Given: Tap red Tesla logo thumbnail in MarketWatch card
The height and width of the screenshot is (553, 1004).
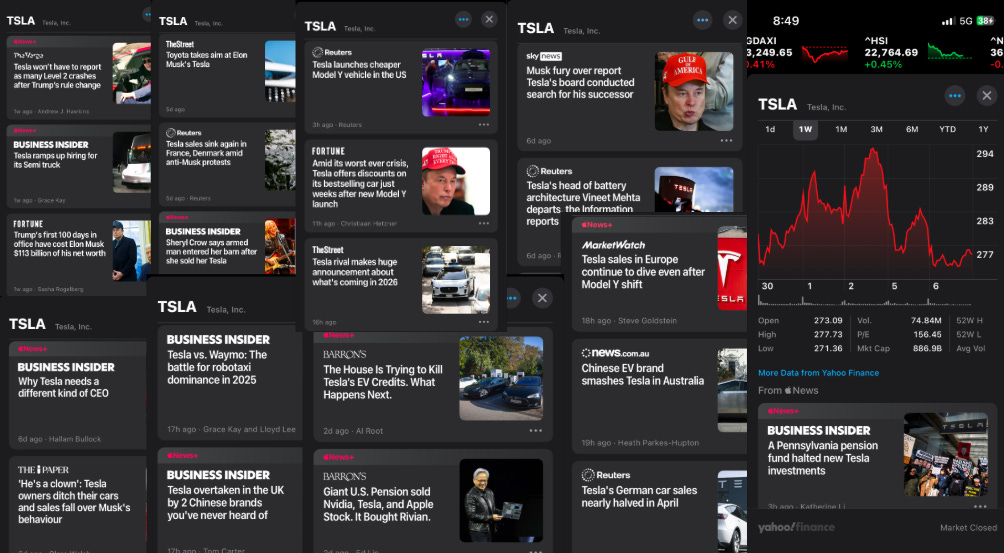Looking at the screenshot, I should coord(732,268).
